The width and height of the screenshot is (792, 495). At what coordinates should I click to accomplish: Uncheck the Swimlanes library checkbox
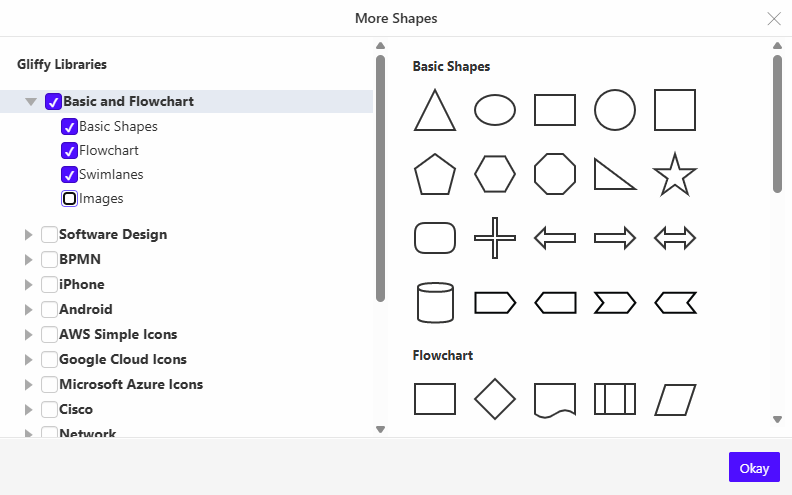pos(70,175)
